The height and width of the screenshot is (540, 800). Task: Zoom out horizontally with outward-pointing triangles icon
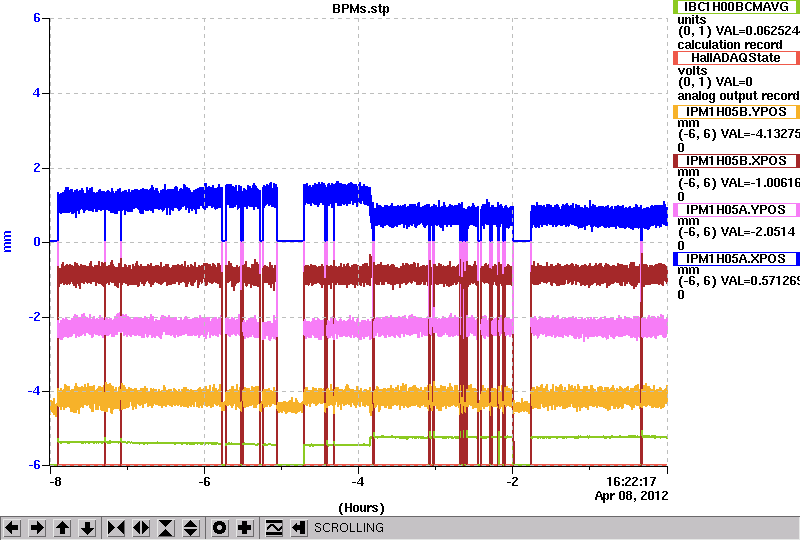pyautogui.click(x=141, y=528)
